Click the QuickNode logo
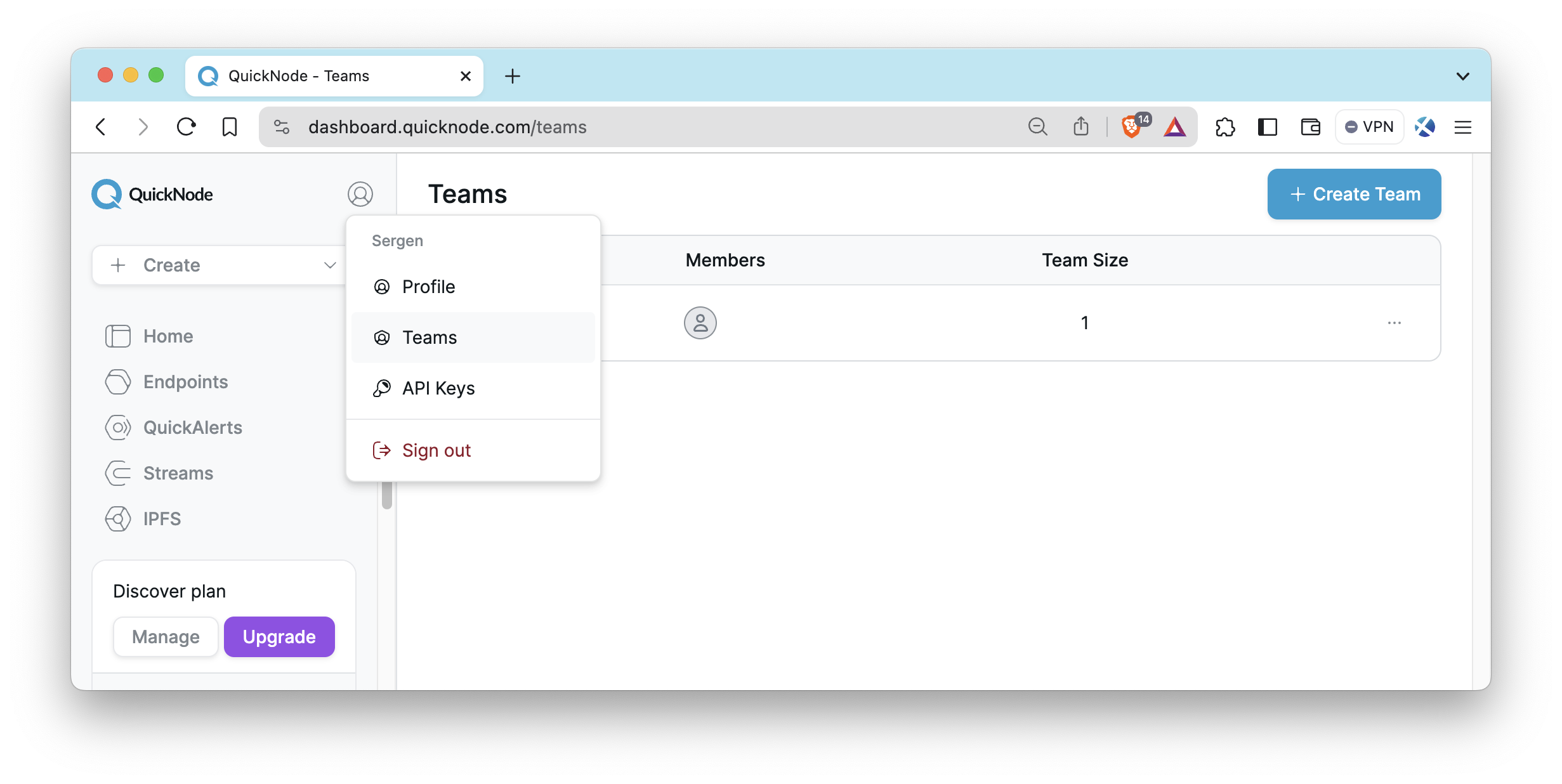 152,194
